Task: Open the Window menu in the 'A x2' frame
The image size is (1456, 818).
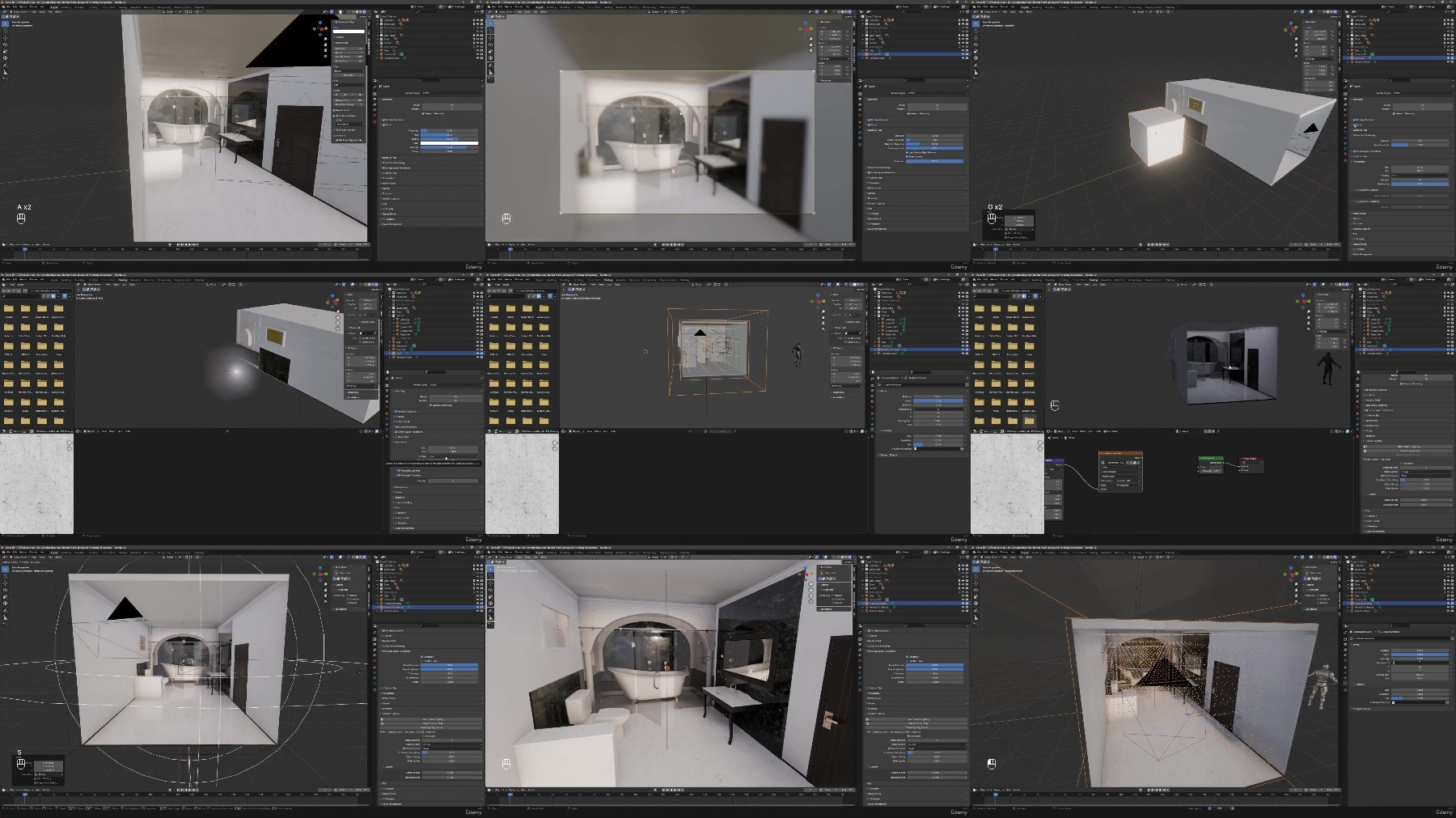Action: pyautogui.click(x=33, y=6)
